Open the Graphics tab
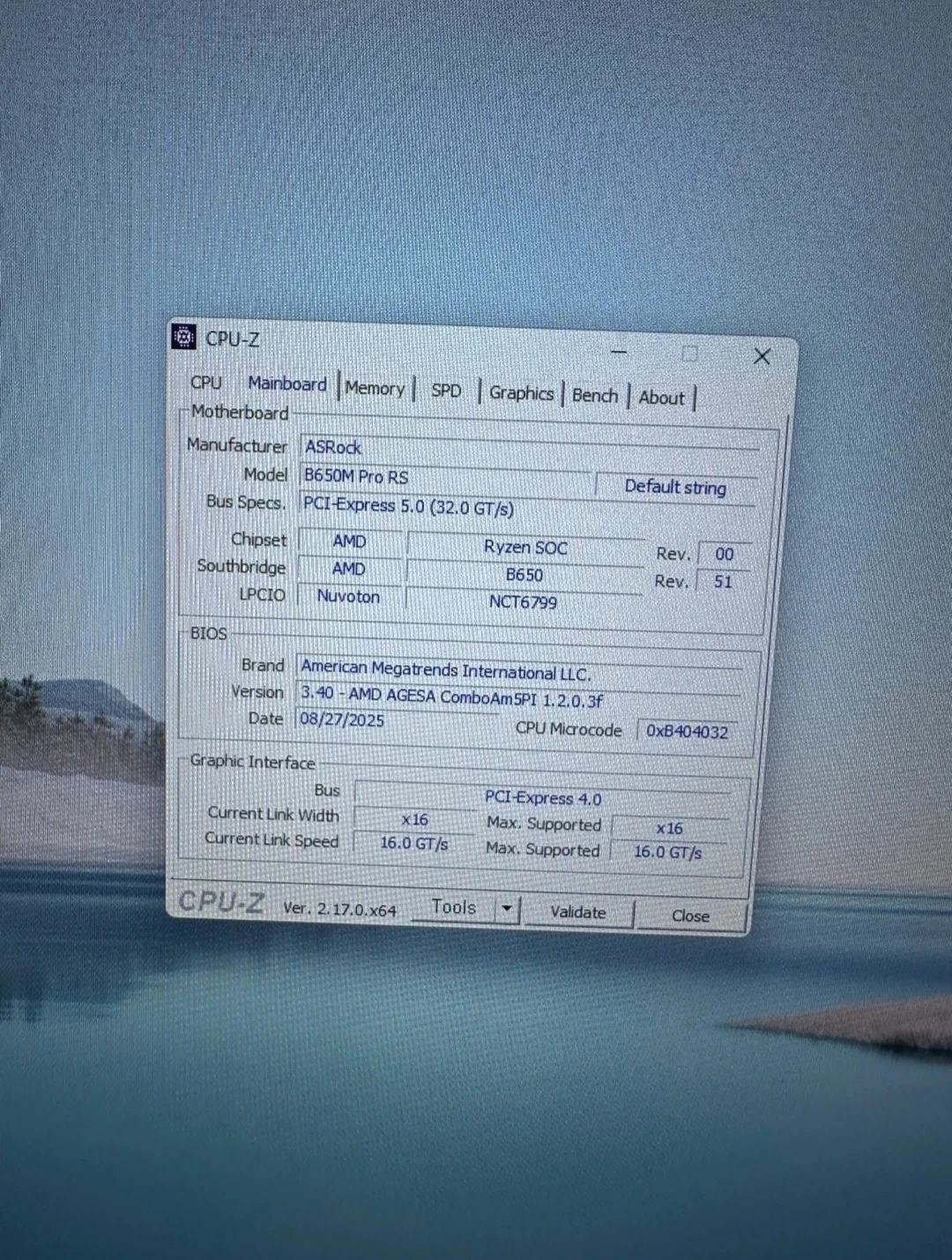 click(521, 393)
